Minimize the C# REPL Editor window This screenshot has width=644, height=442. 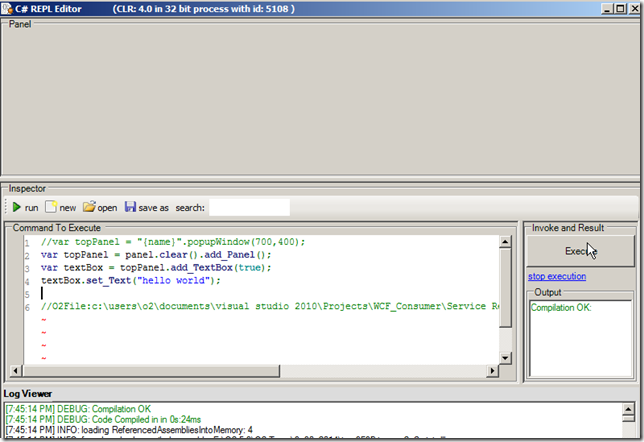pos(607,9)
